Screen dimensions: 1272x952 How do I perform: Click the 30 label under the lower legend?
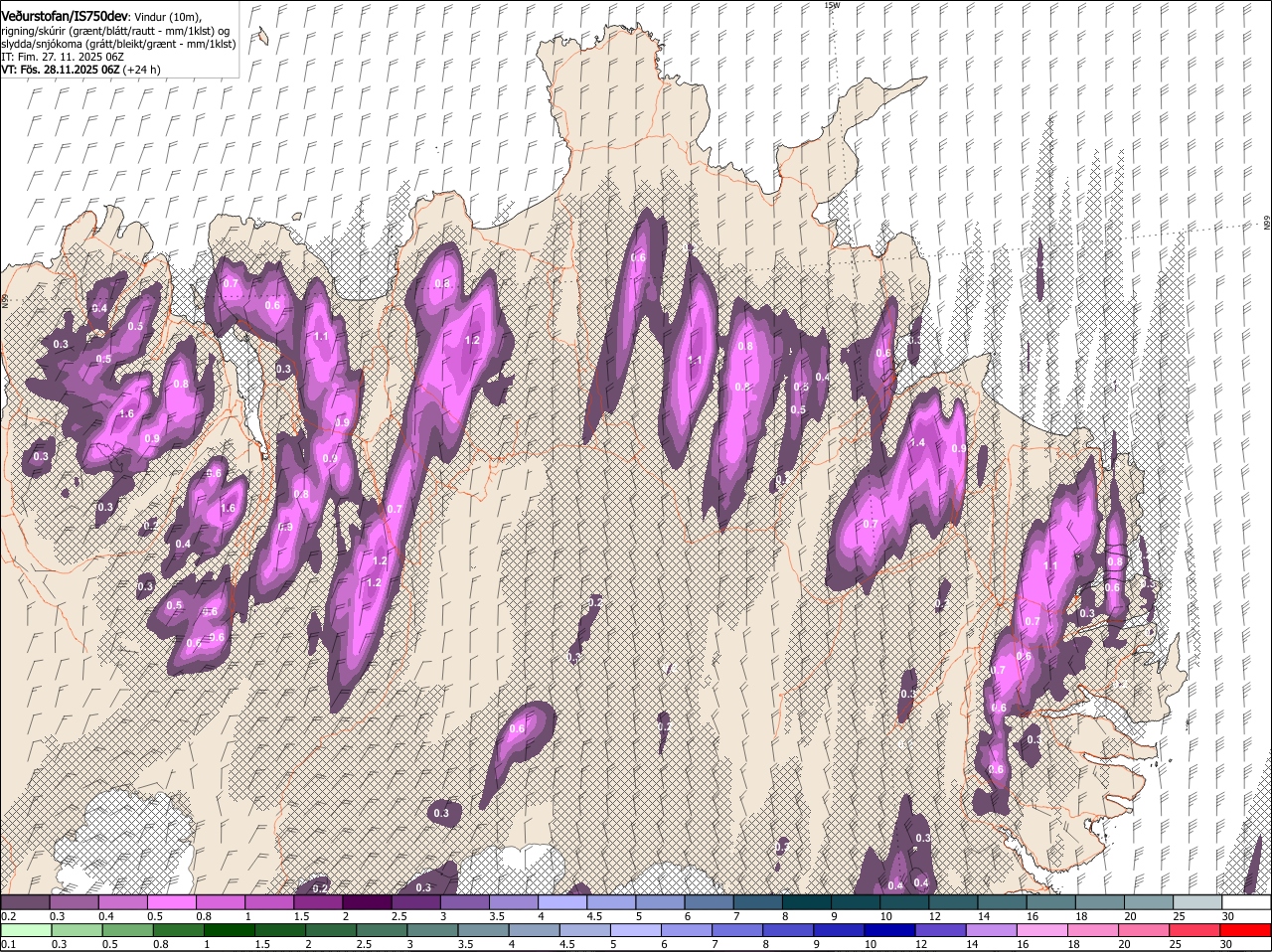[x=1225, y=944]
